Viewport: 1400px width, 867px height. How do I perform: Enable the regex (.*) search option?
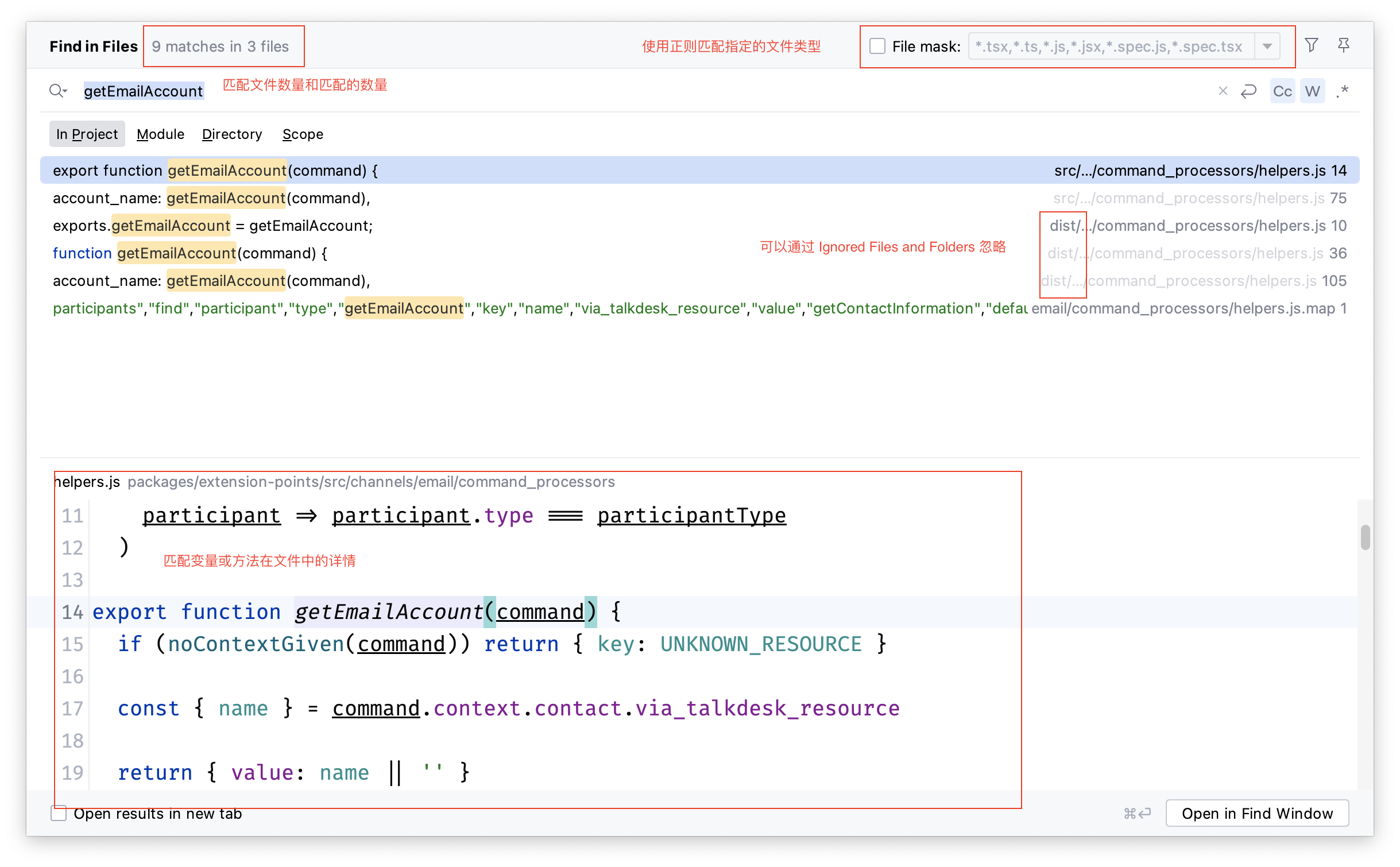[x=1342, y=91]
